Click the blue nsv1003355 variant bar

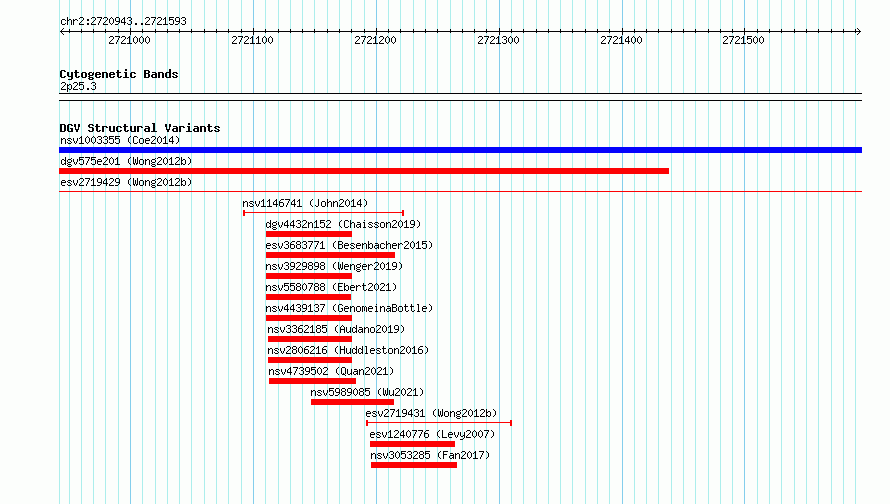(x=460, y=150)
